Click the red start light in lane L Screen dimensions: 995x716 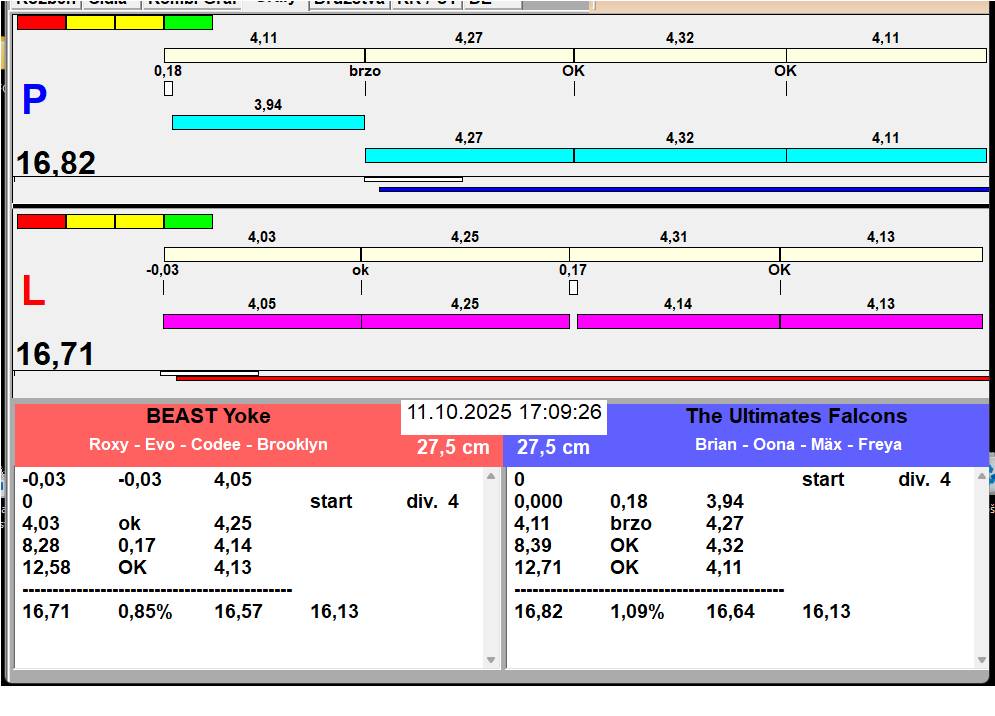[41, 221]
